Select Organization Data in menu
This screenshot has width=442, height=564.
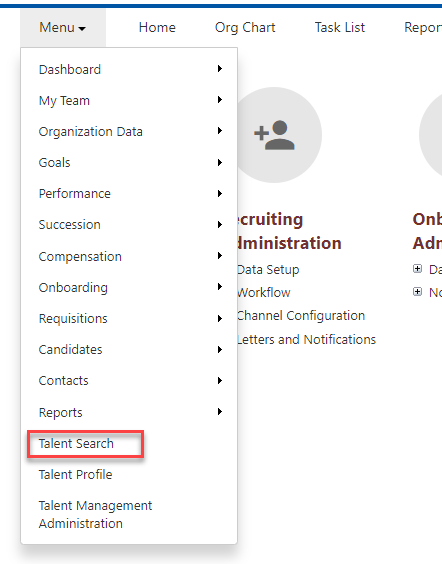point(91,132)
